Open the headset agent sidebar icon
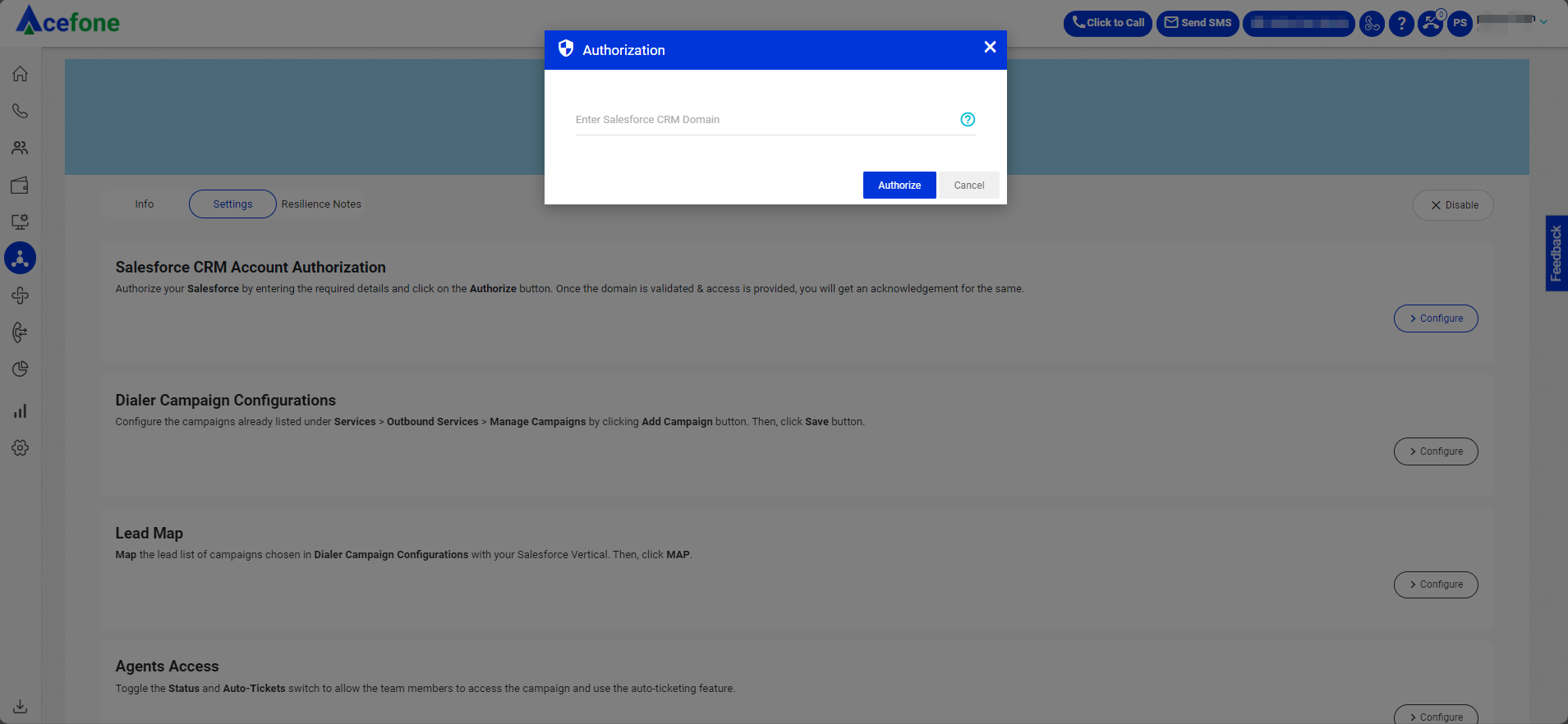 click(21, 332)
